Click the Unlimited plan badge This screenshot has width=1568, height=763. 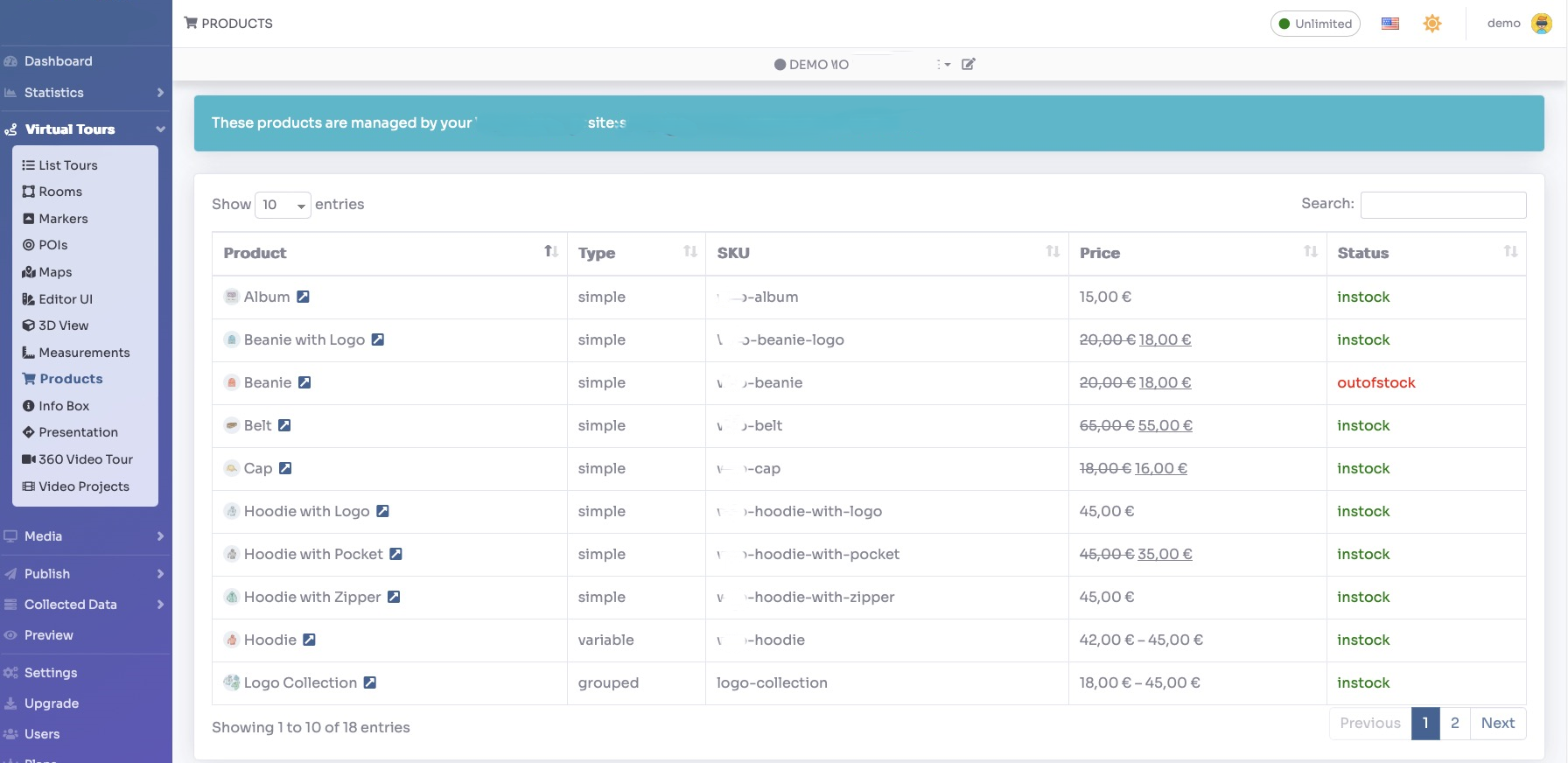coord(1315,24)
